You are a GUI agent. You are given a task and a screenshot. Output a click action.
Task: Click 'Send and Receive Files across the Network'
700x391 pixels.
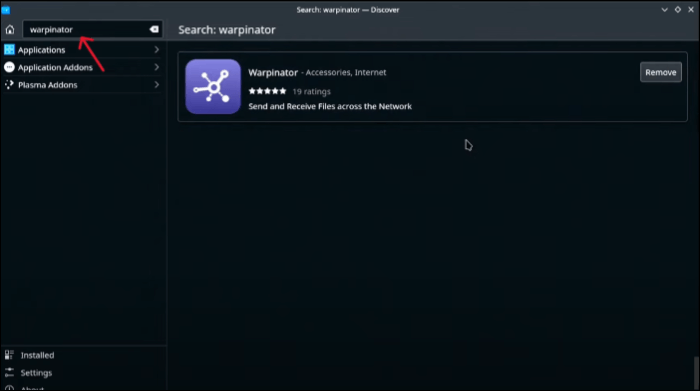(x=330, y=106)
